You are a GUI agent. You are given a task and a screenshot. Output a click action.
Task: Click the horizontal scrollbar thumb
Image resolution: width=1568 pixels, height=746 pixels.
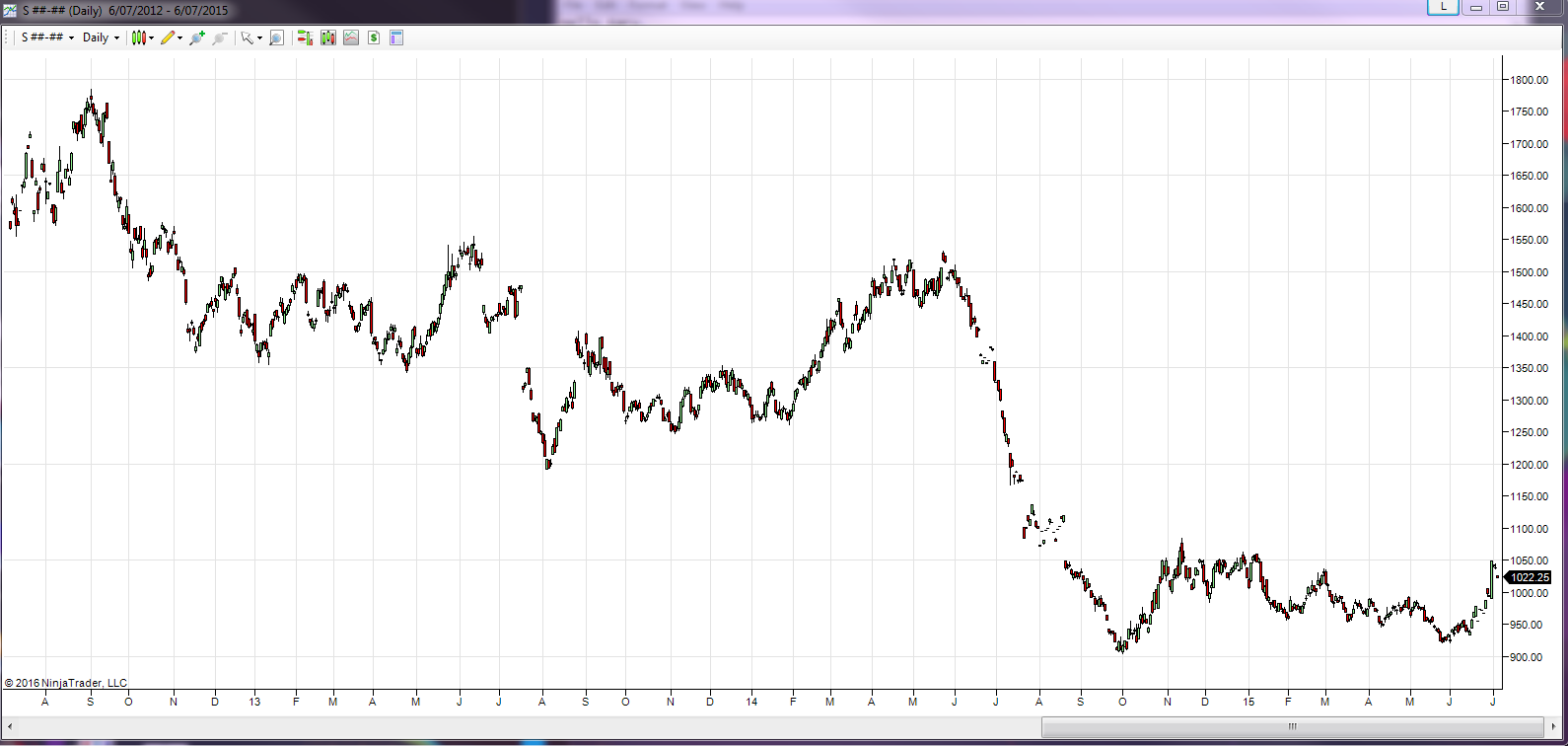(x=1292, y=726)
